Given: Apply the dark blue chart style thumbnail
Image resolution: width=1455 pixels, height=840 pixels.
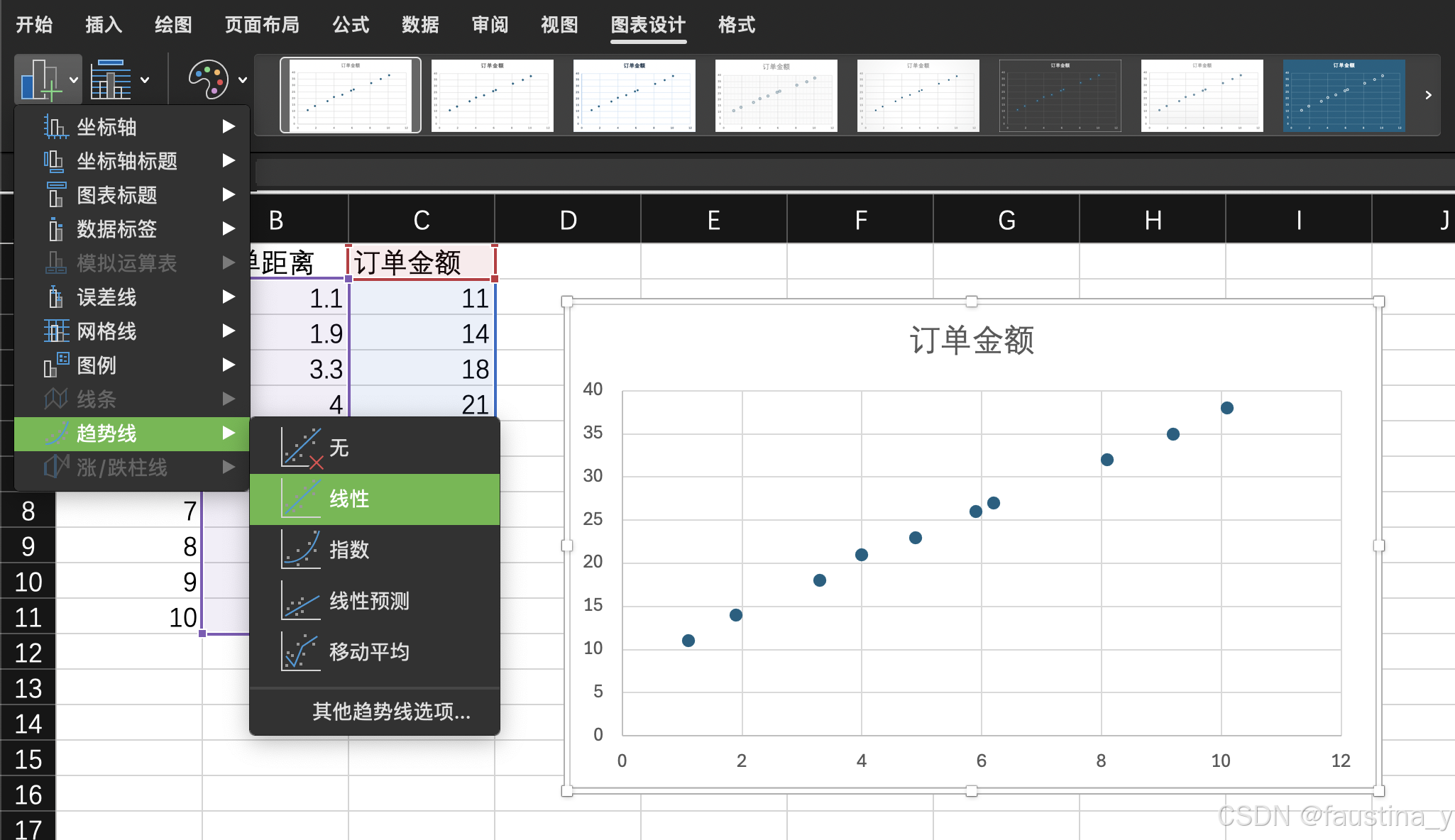Looking at the screenshot, I should 1344,96.
